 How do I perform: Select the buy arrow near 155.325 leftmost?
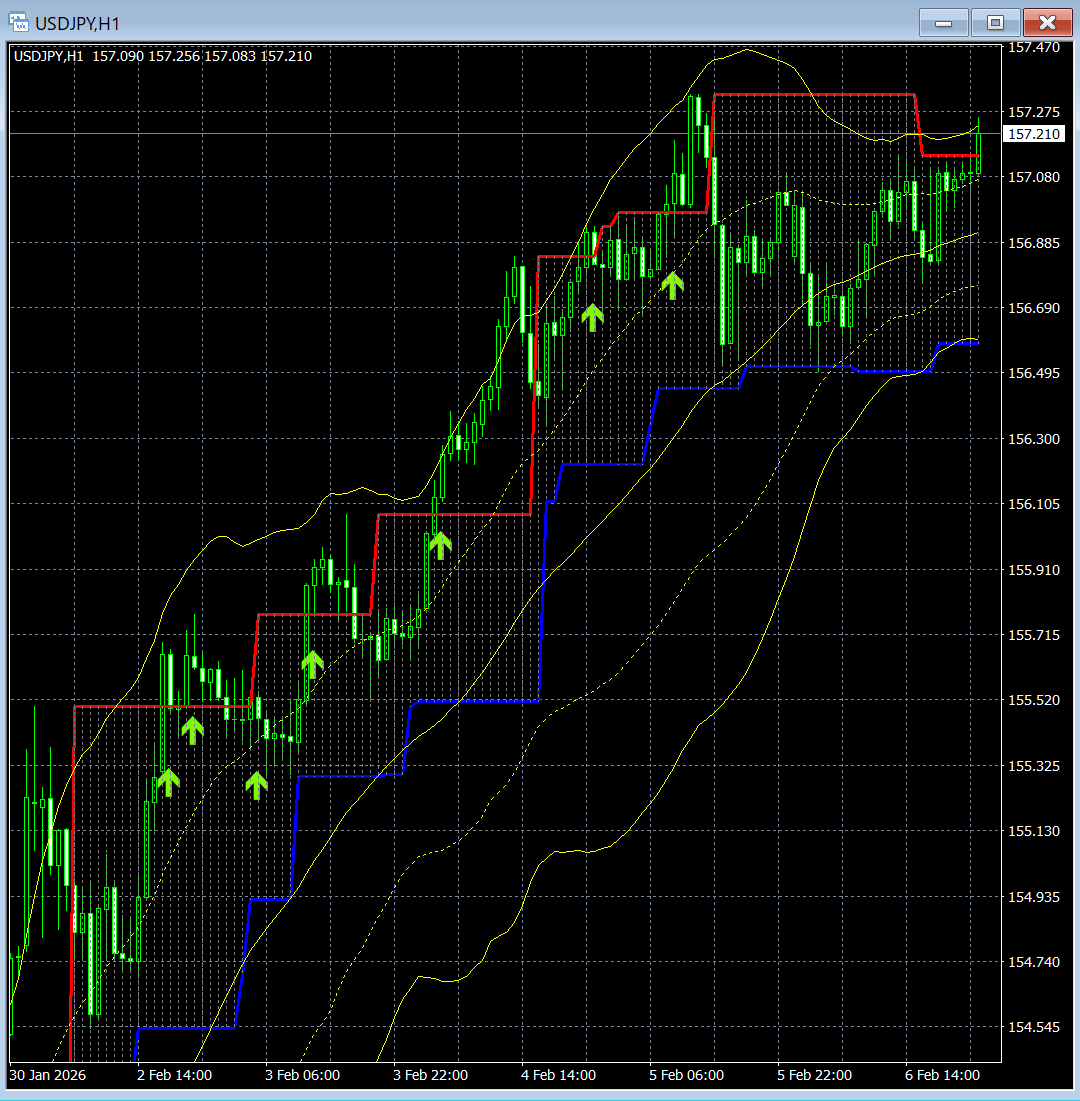coord(169,782)
